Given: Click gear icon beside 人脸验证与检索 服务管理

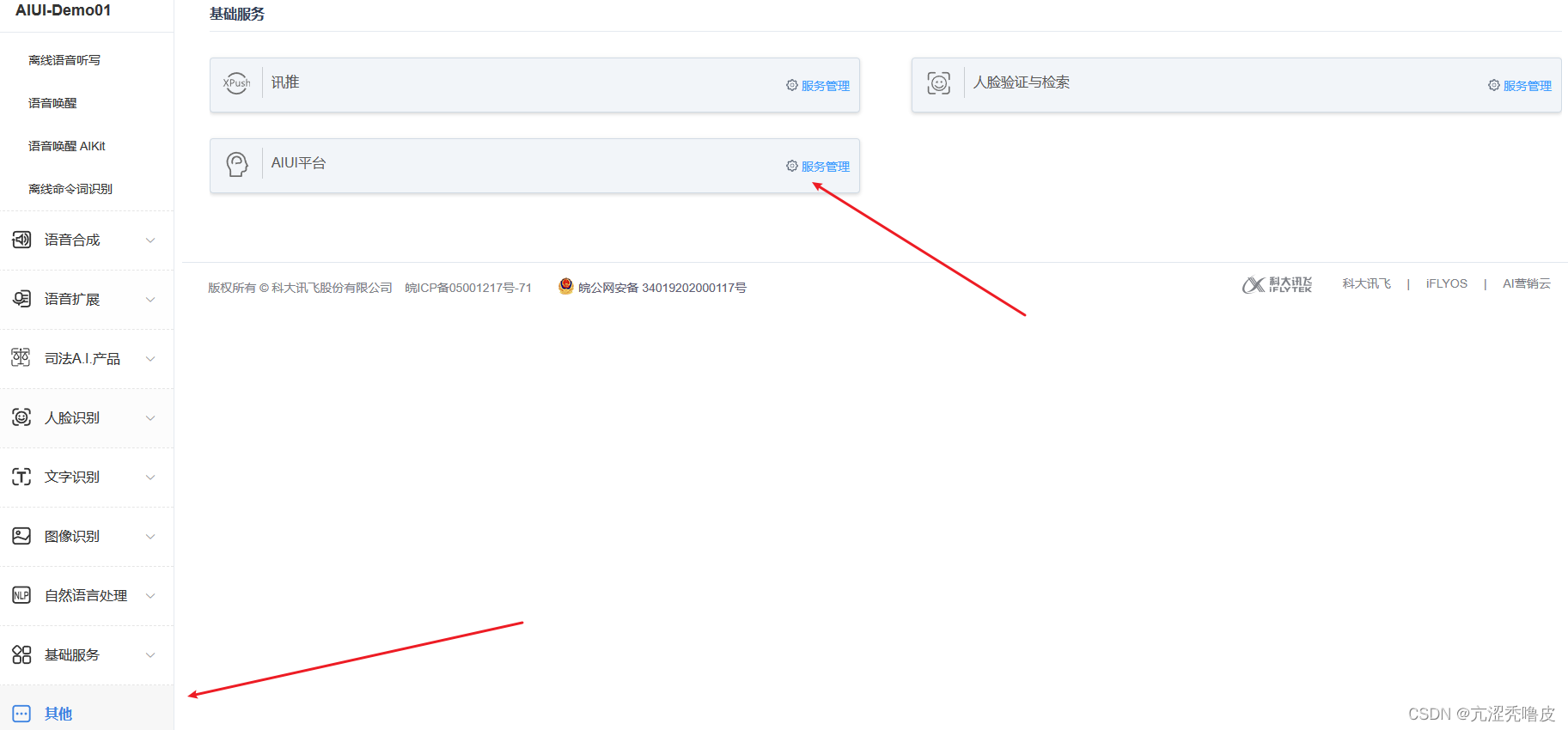Looking at the screenshot, I should pyautogui.click(x=1494, y=85).
